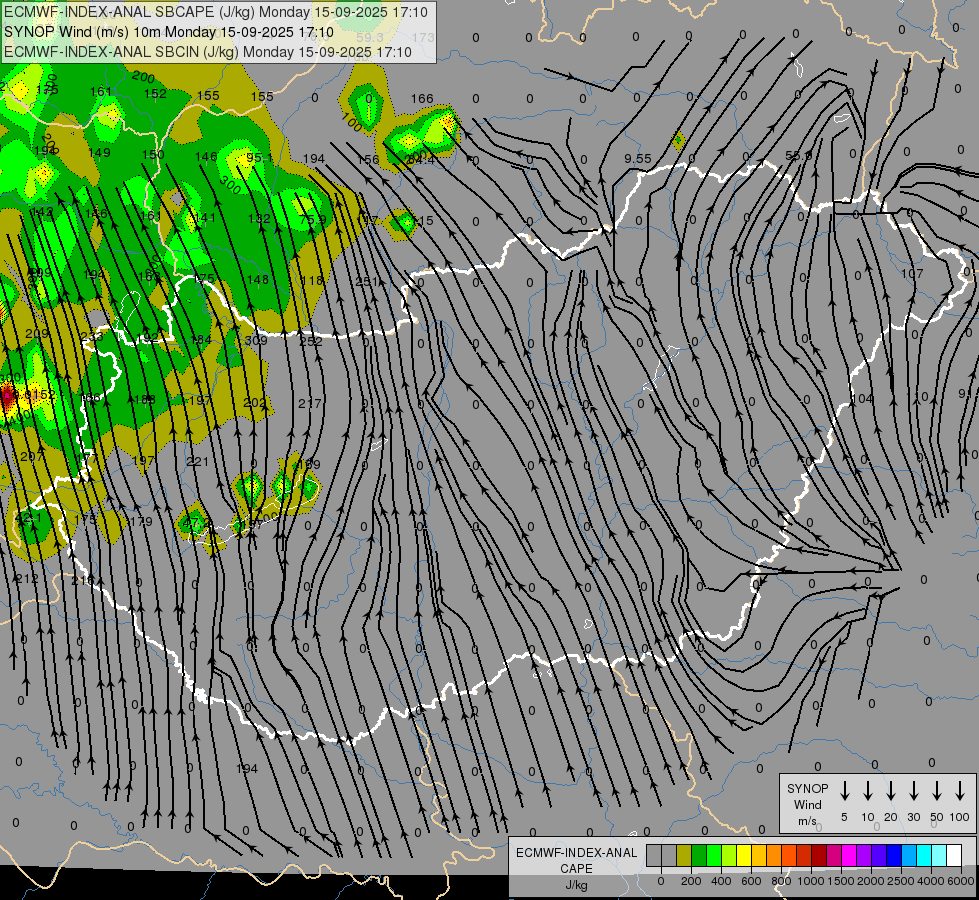Click the SBCIN title line in header
979x900 pixels.
point(208,52)
